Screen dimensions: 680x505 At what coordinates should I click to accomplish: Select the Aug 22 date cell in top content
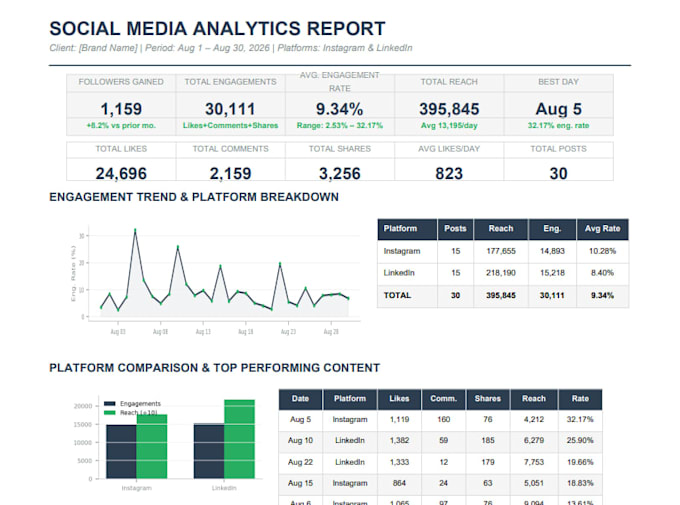point(301,462)
